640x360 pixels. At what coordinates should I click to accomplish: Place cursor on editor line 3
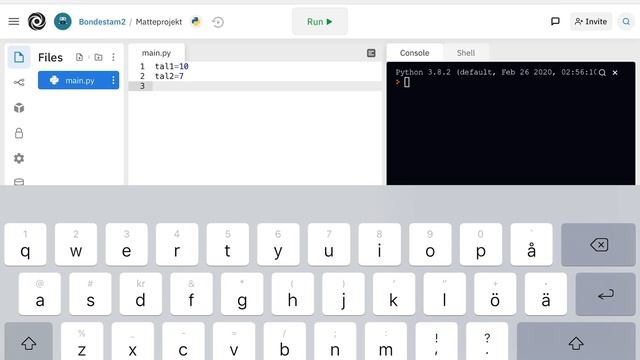click(x=267, y=86)
